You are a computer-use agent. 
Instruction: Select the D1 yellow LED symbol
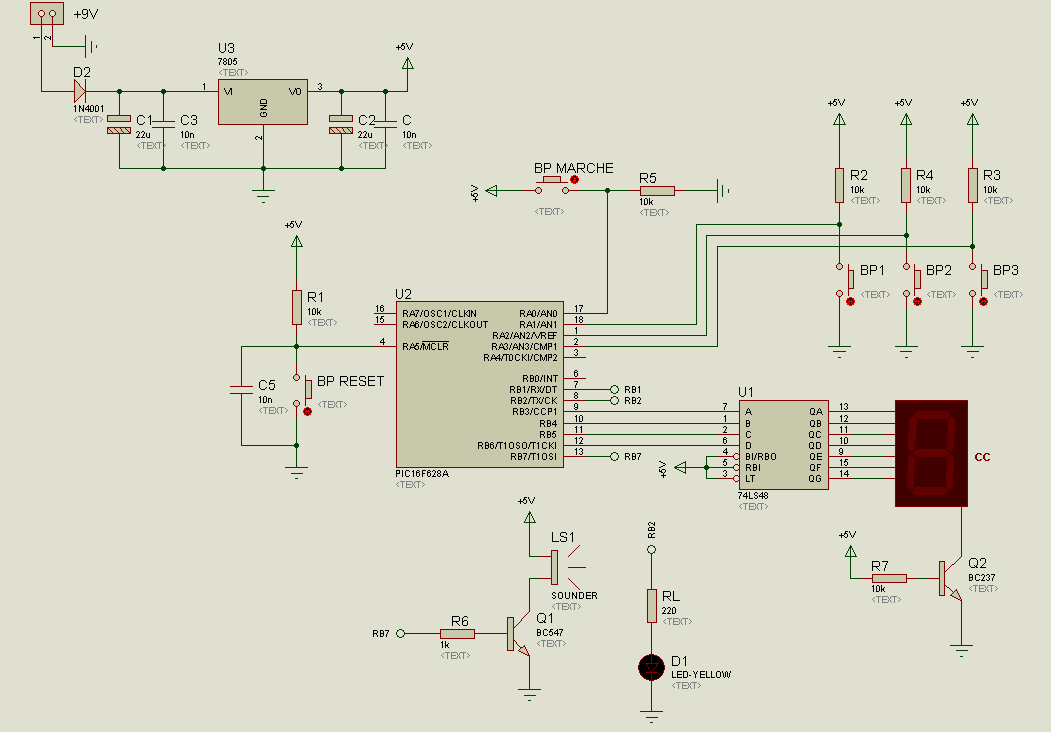click(652, 668)
